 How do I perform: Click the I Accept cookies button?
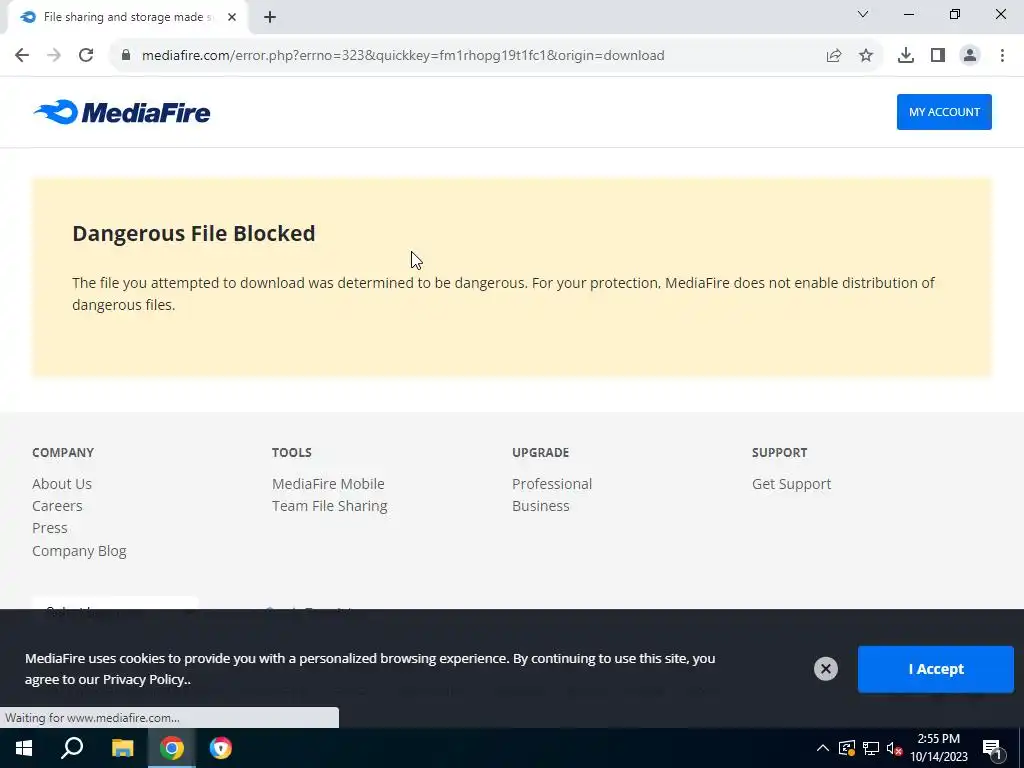click(936, 669)
